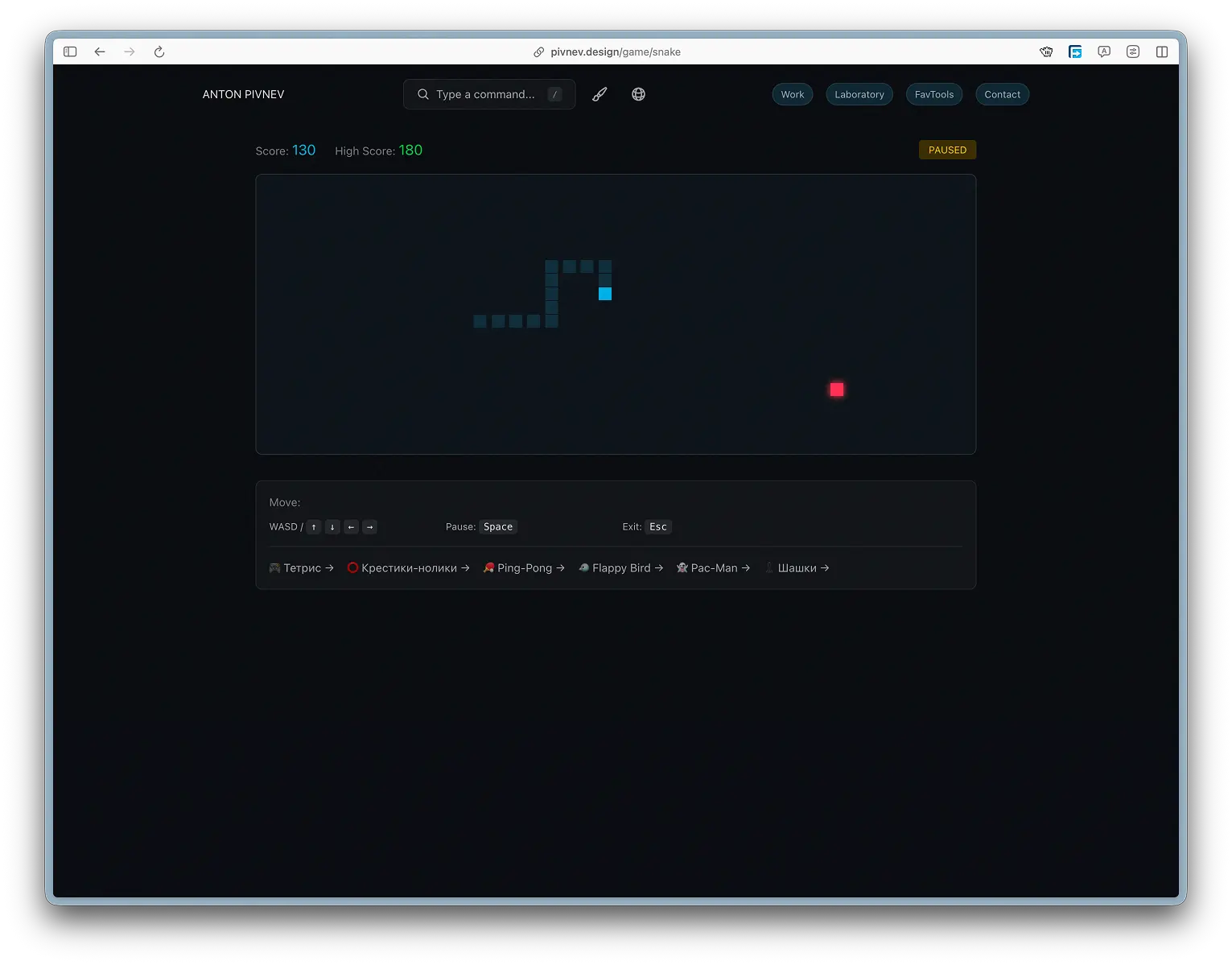1232x965 pixels.
Task: Open the Ping-Pong game link
Action: coord(524,568)
